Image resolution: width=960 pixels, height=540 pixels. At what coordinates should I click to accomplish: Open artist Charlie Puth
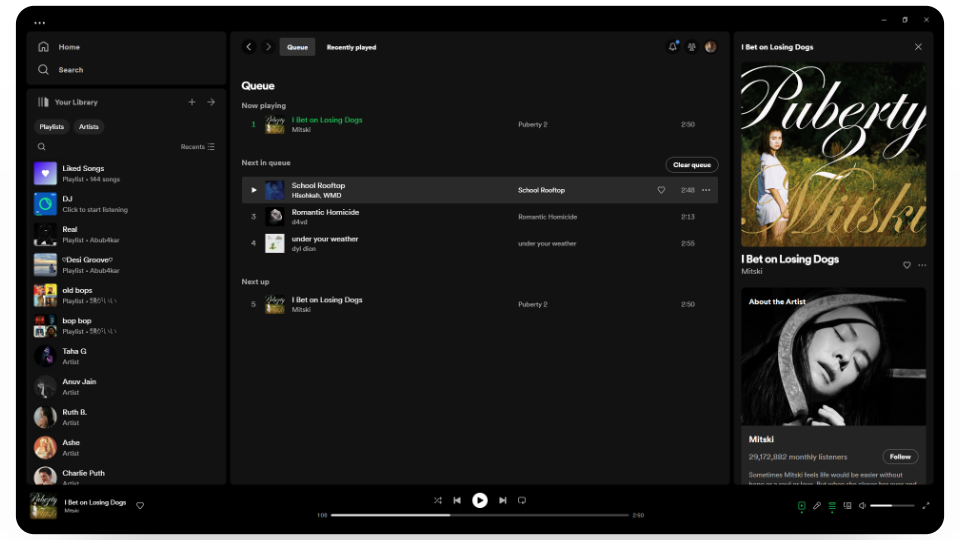(127, 476)
